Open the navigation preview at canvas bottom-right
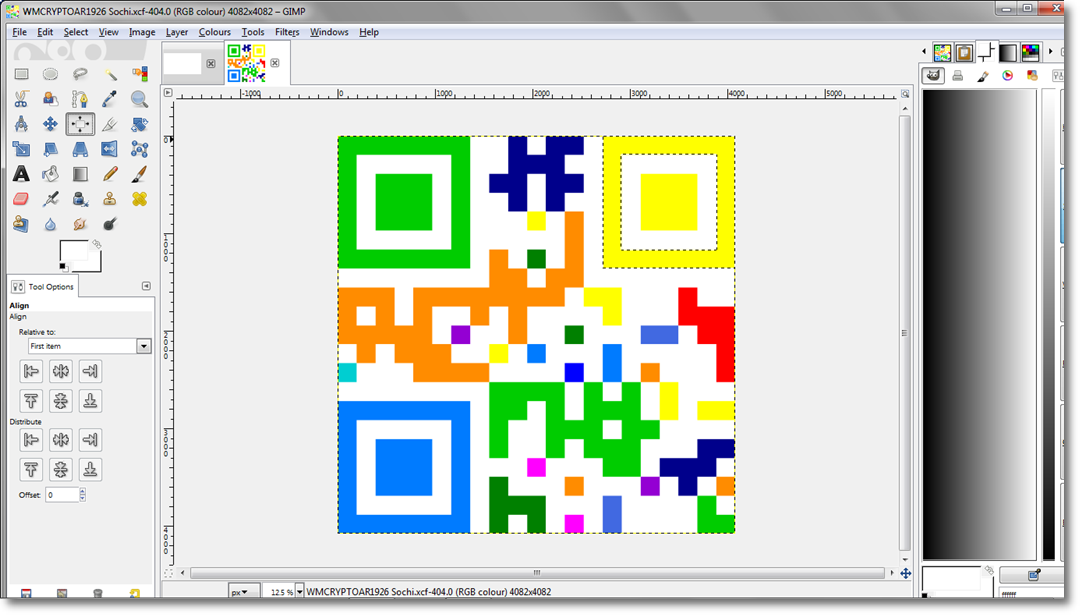Image resolution: width=1080 pixels, height=615 pixels. (905, 573)
